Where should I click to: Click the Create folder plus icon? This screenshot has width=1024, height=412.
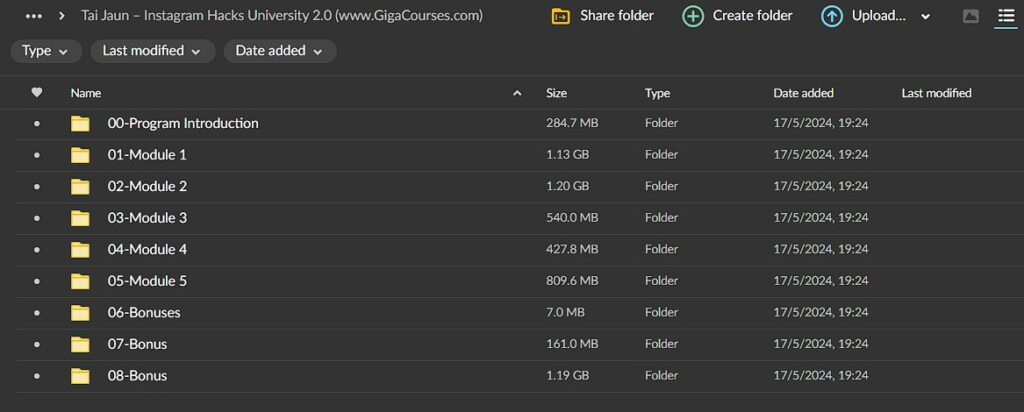(x=693, y=16)
